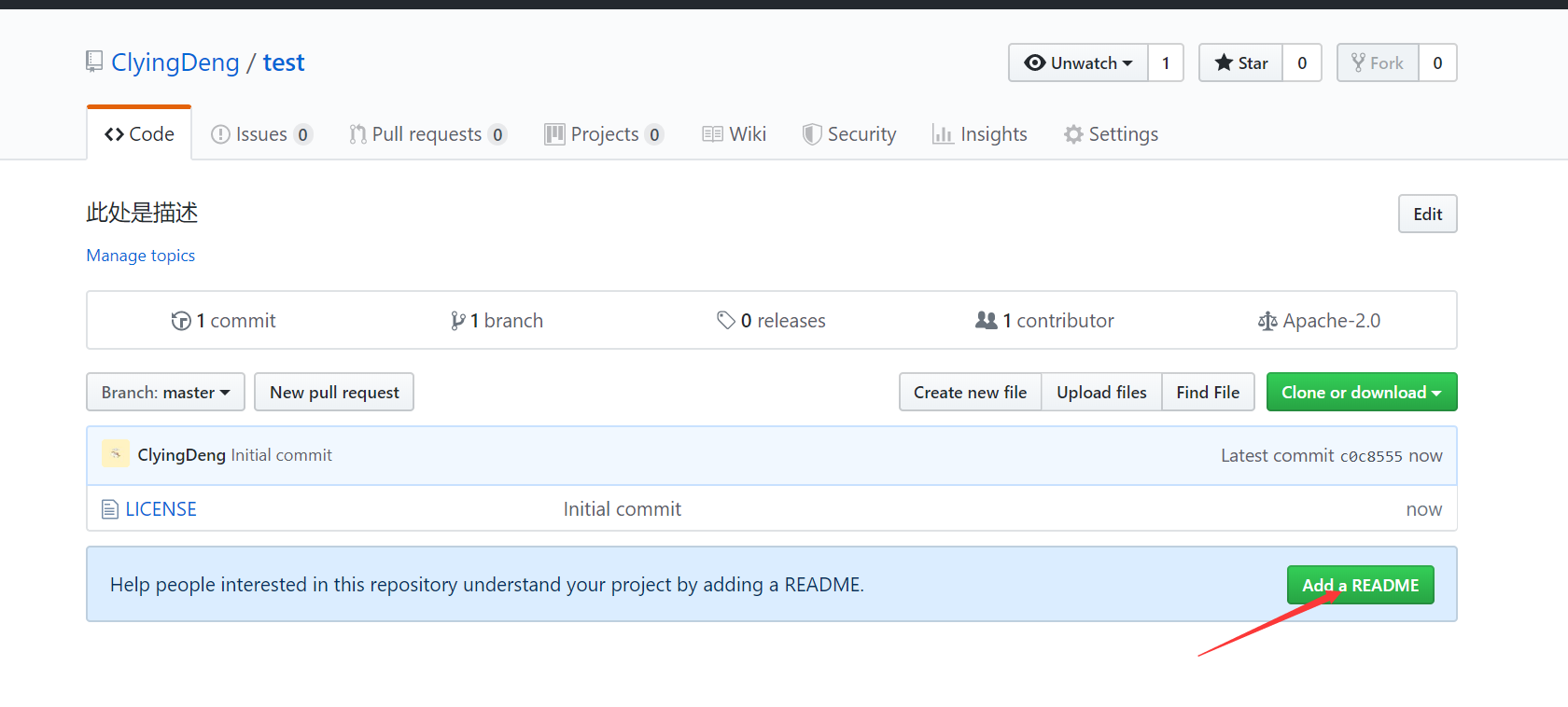Click the releases tag icon
The image size is (1568, 707).
726,321
